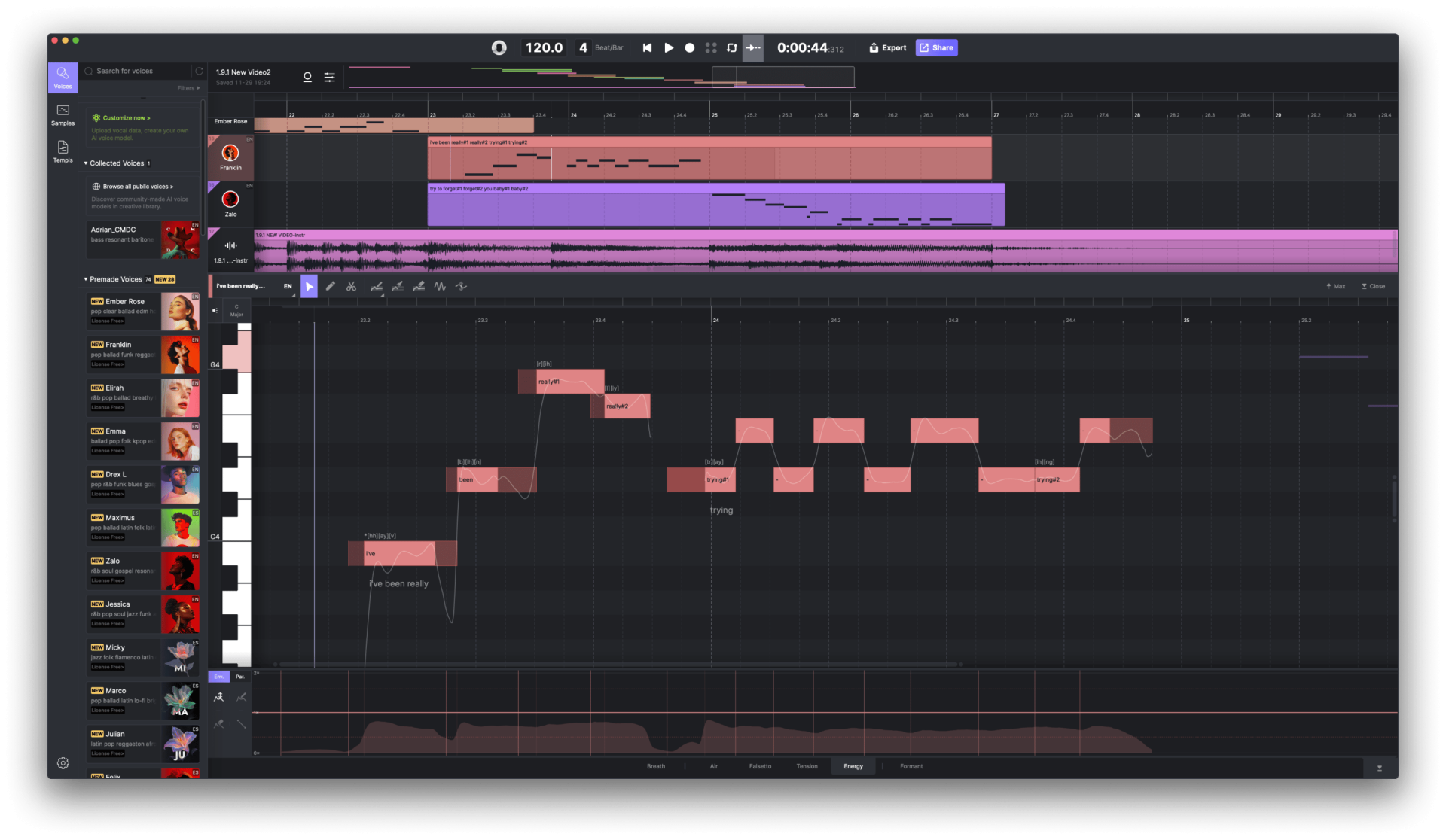
Task: Mute the piano roll preview speaker
Action: (214, 309)
